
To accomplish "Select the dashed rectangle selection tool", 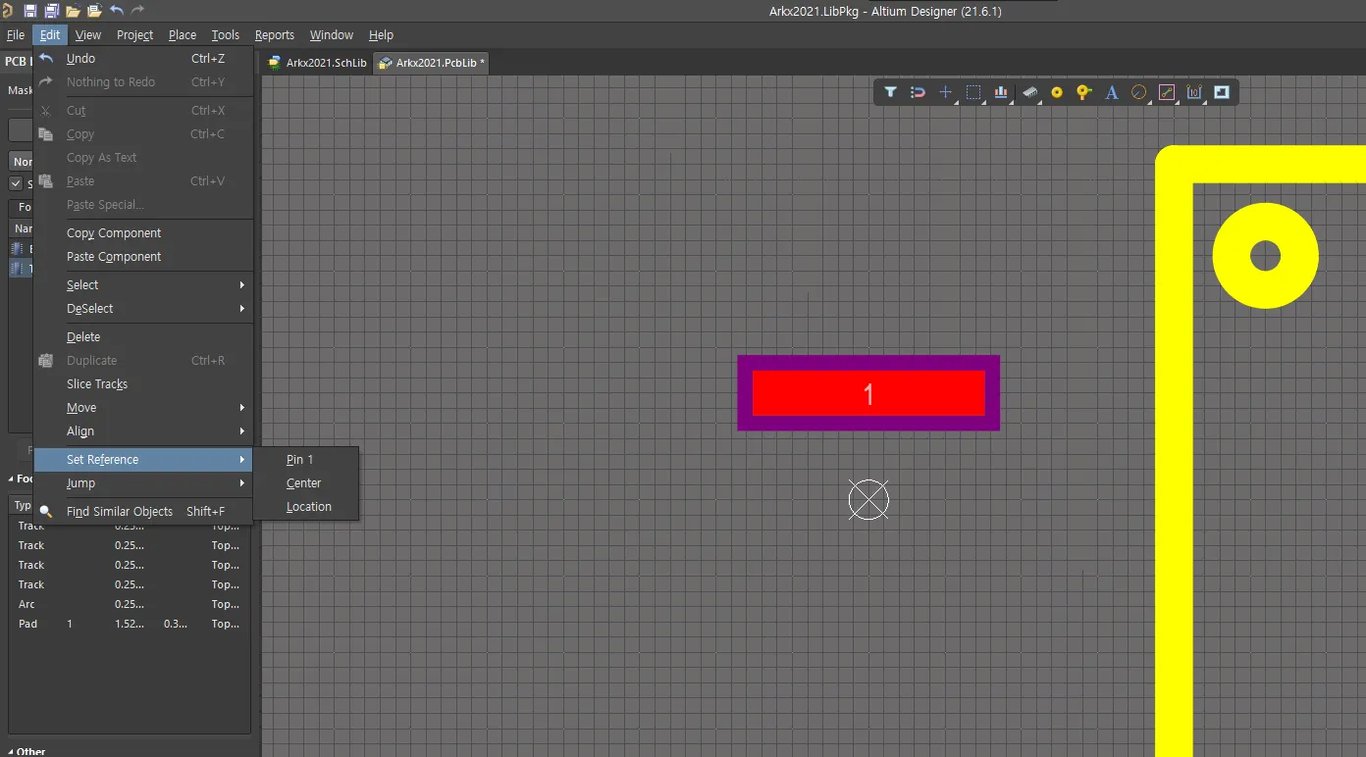I will 973,92.
